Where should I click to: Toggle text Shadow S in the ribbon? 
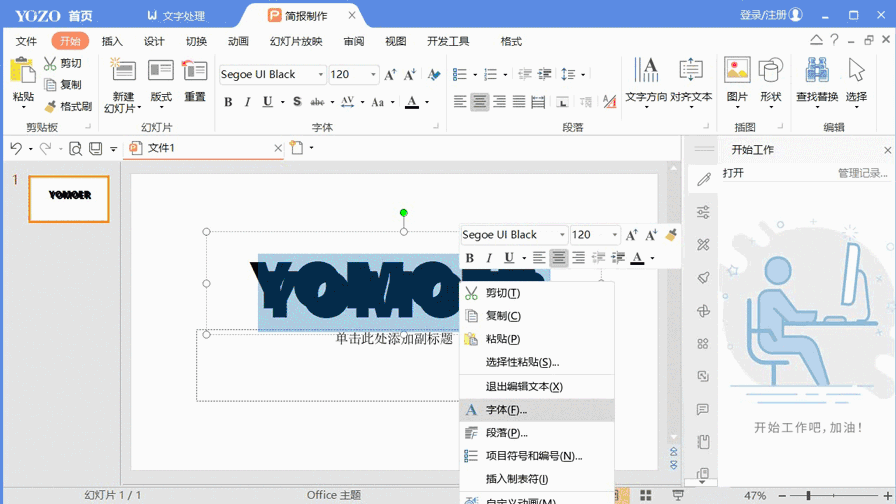(297, 102)
